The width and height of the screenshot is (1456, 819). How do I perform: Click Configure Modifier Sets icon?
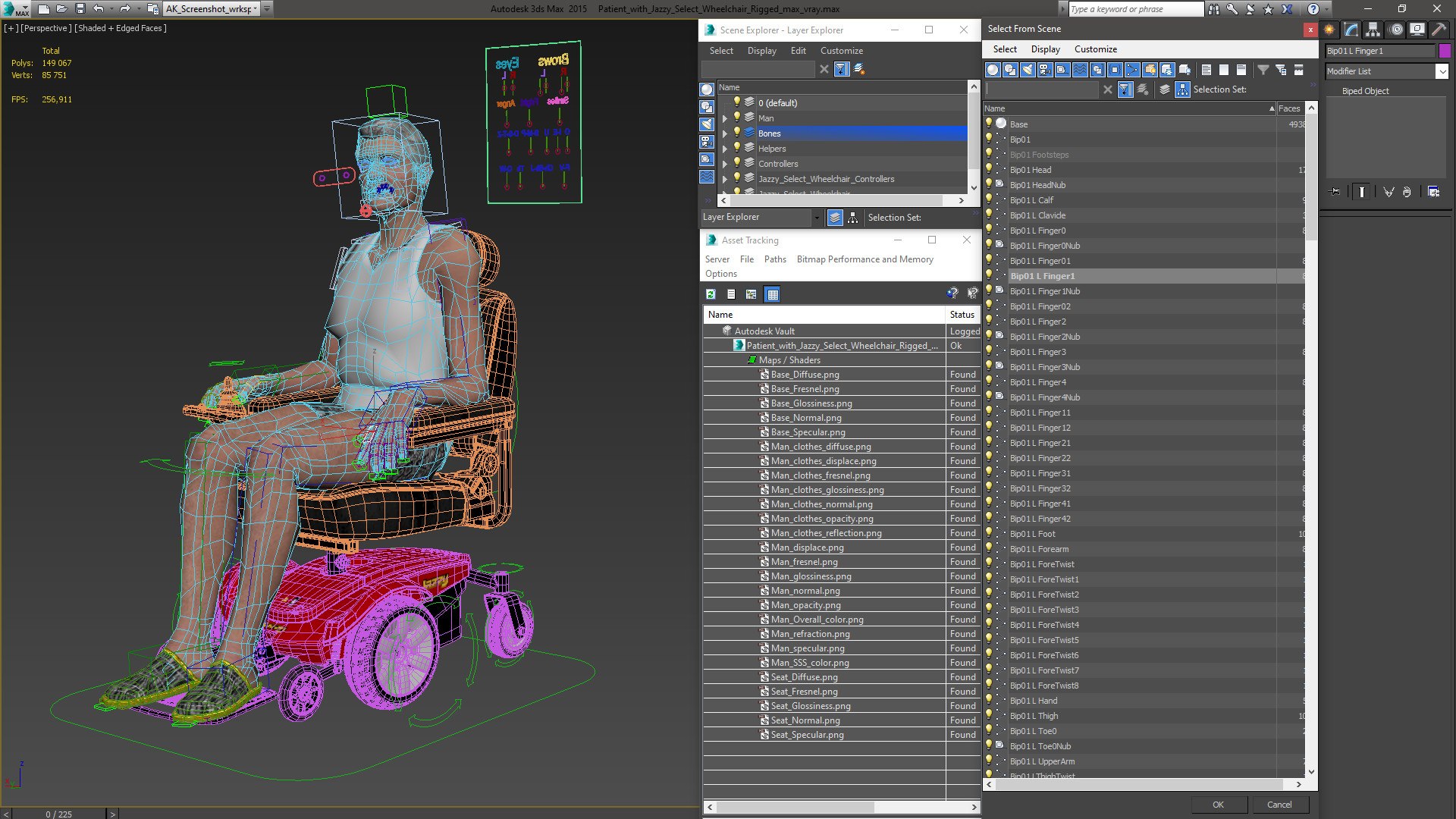click(1434, 192)
